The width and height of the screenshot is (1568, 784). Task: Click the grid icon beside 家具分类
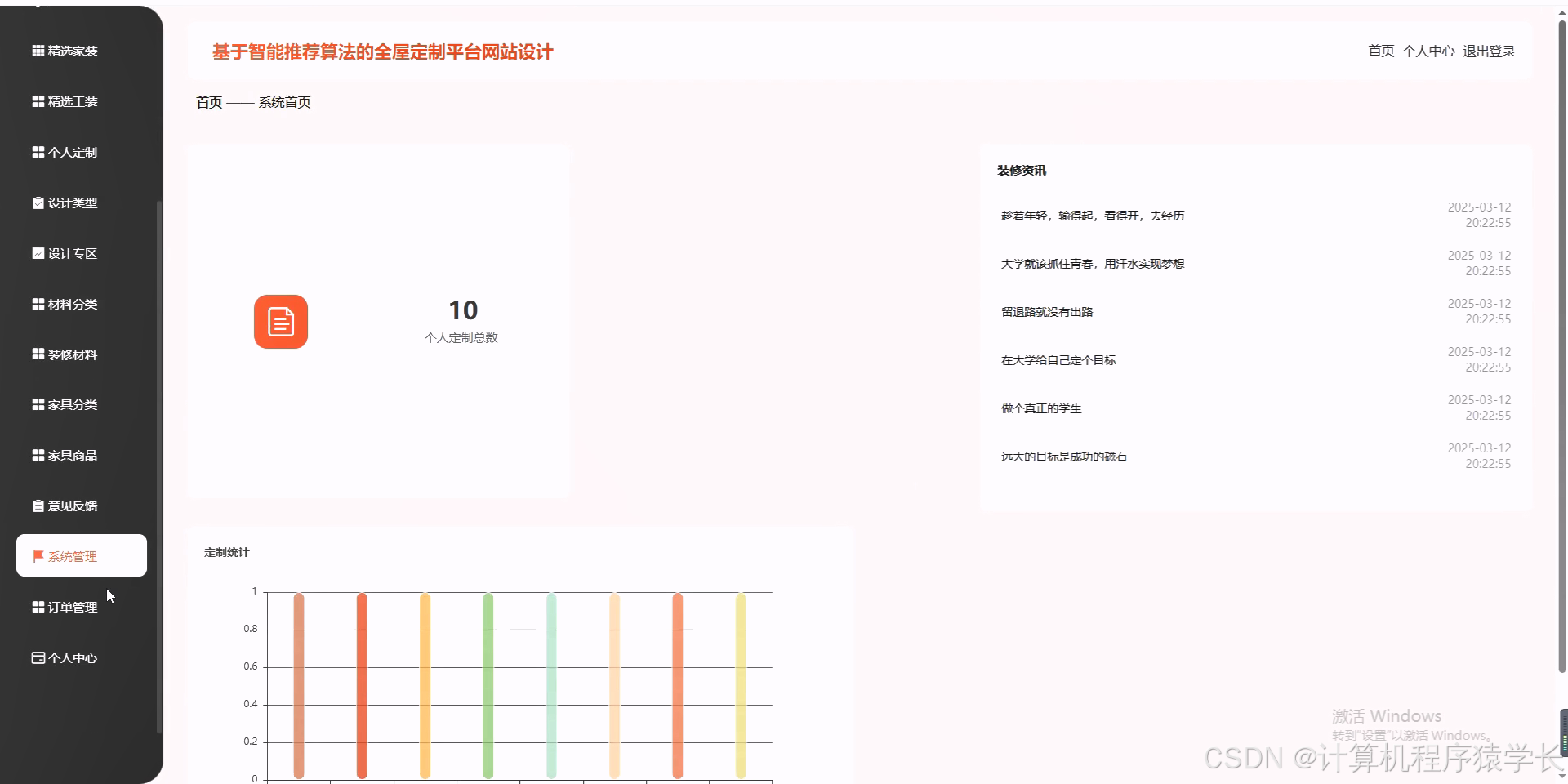38,404
